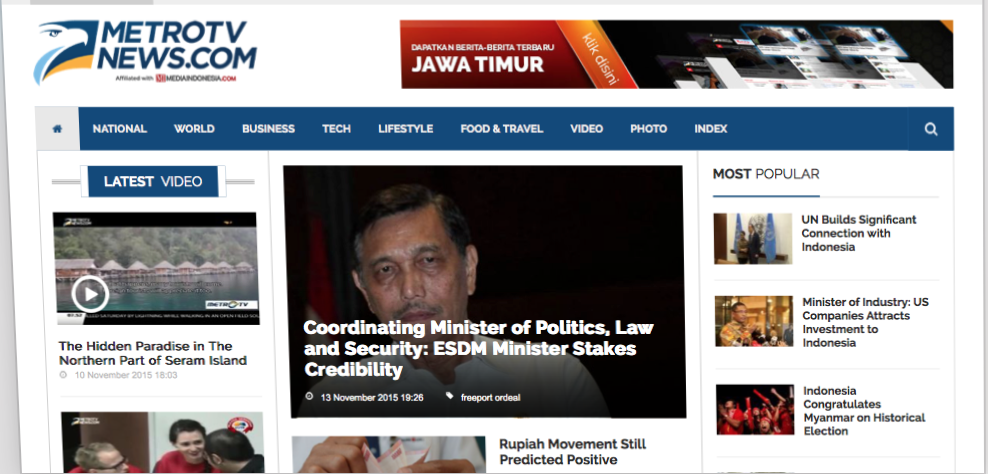Click the Rupiah banknotes article thumbnail
Viewport: 988px width, 474px height.
coord(388,454)
